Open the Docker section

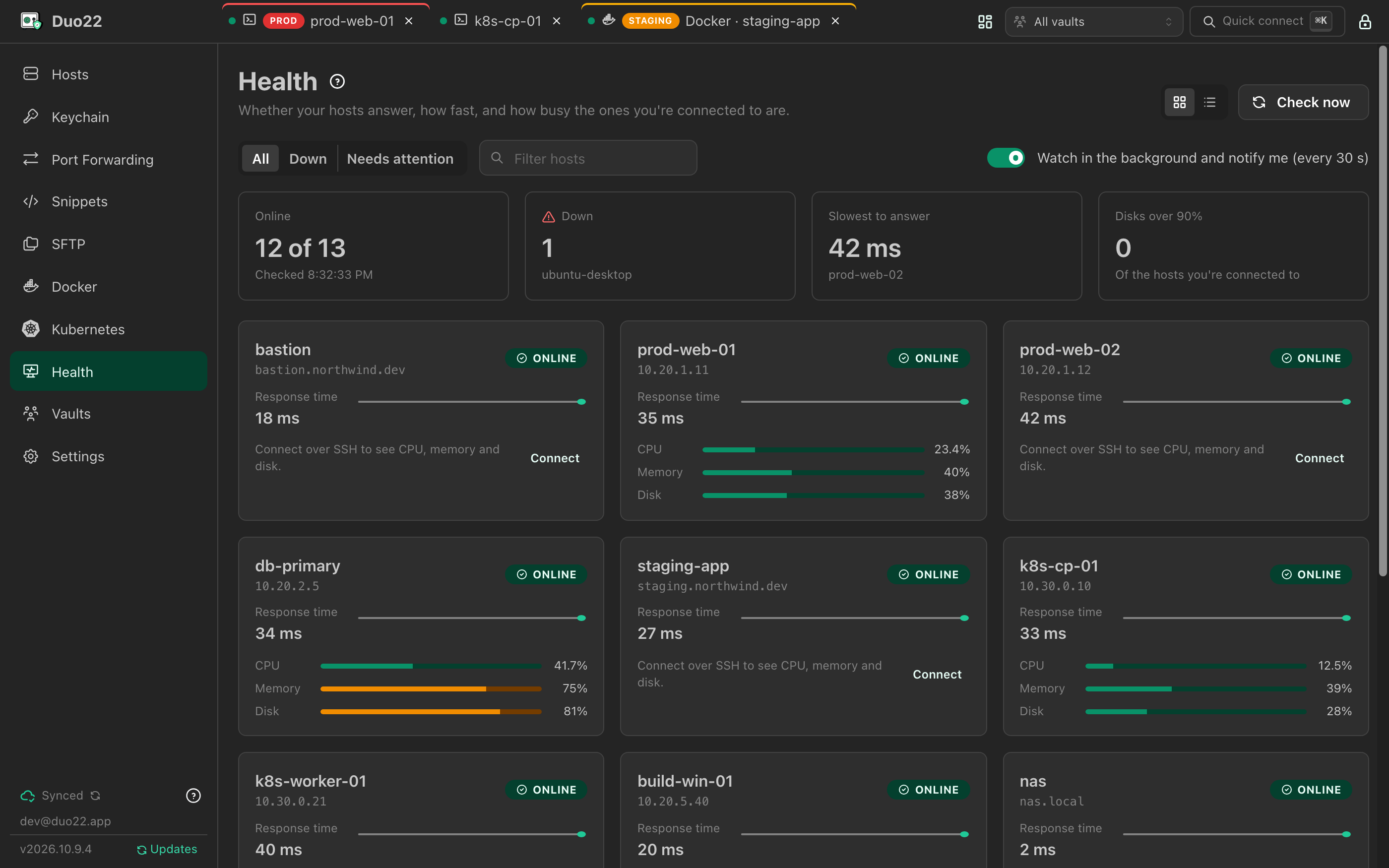pyautogui.click(x=109, y=287)
